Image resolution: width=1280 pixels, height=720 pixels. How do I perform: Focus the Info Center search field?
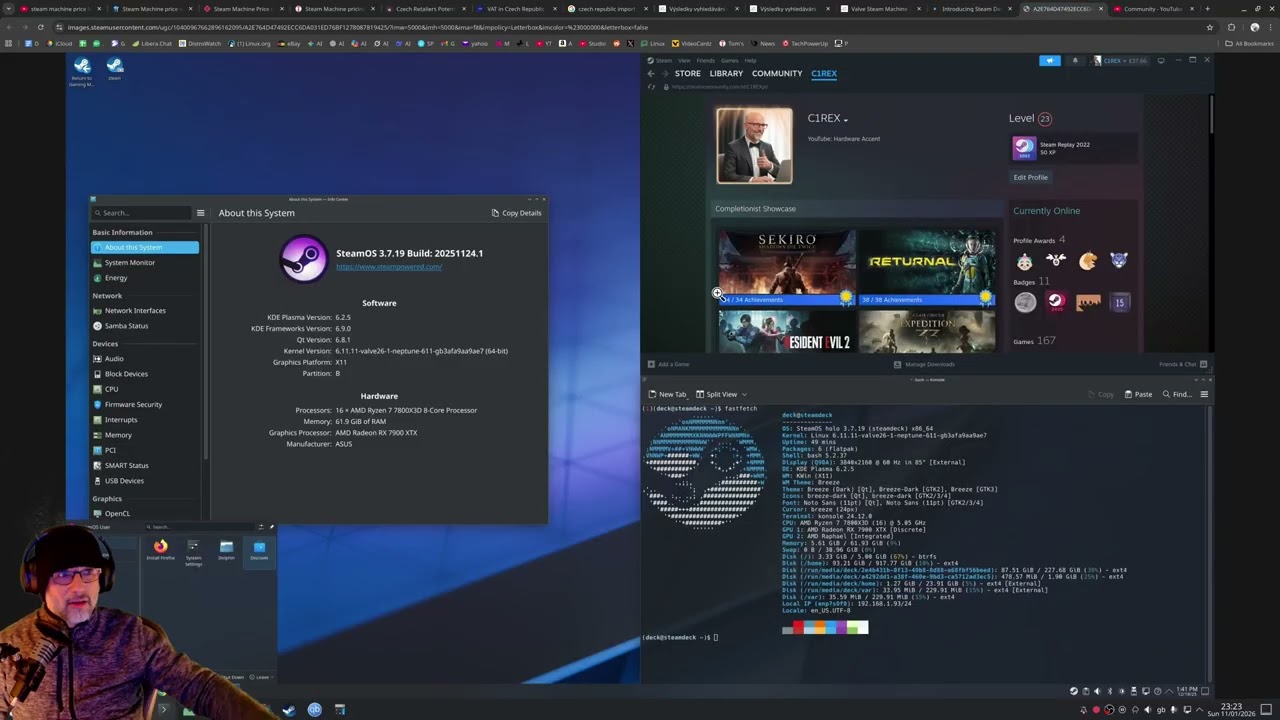(142, 213)
